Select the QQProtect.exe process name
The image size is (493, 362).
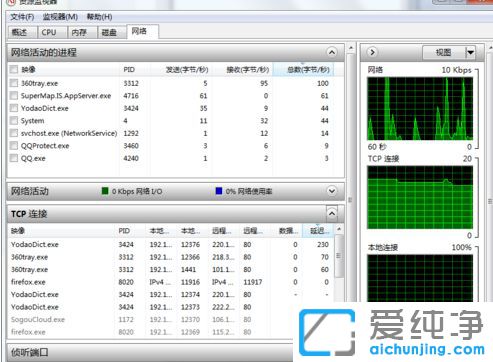click(x=45, y=146)
